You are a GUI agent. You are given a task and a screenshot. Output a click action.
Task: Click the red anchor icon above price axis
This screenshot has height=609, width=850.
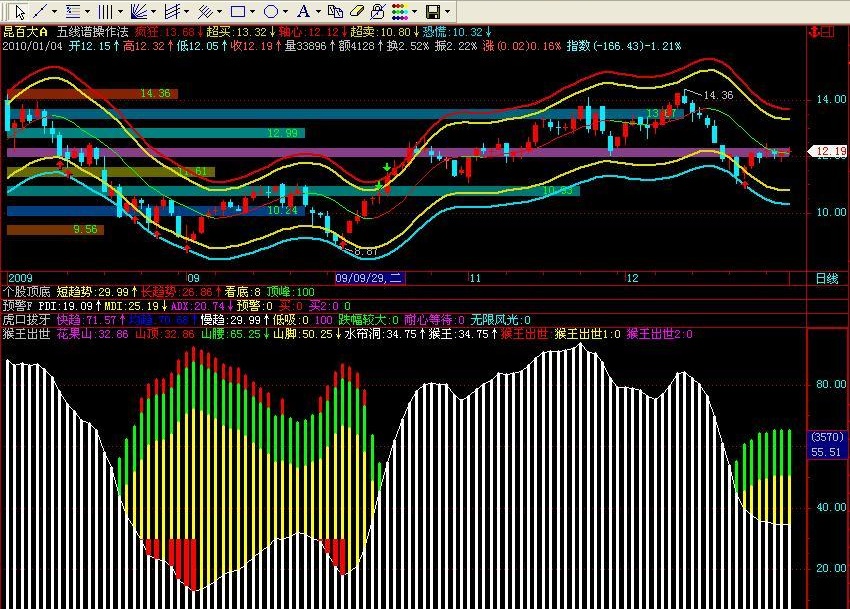coord(814,32)
